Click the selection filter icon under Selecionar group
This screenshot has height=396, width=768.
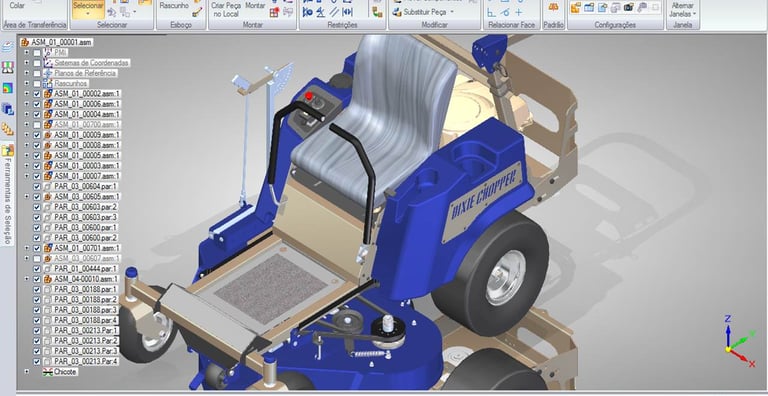click(112, 12)
